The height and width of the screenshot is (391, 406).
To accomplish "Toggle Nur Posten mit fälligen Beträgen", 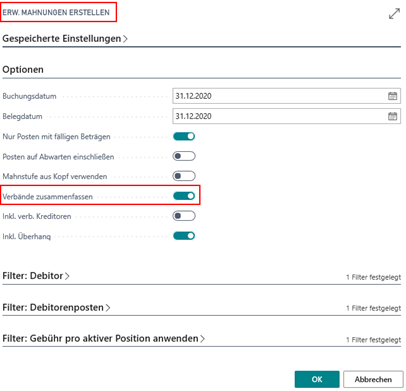I will point(184,136).
